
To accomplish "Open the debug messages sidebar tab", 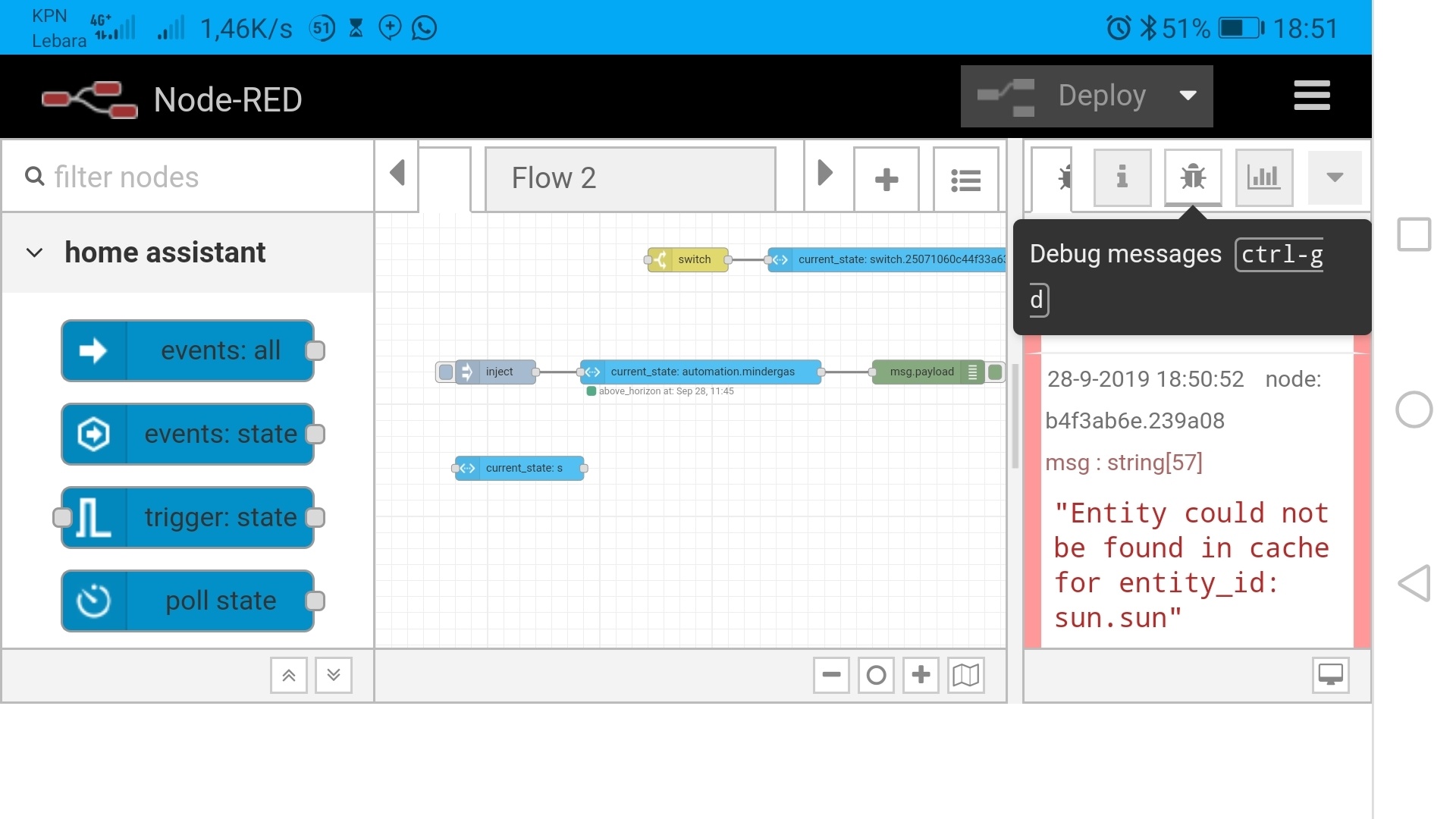I will (1193, 177).
